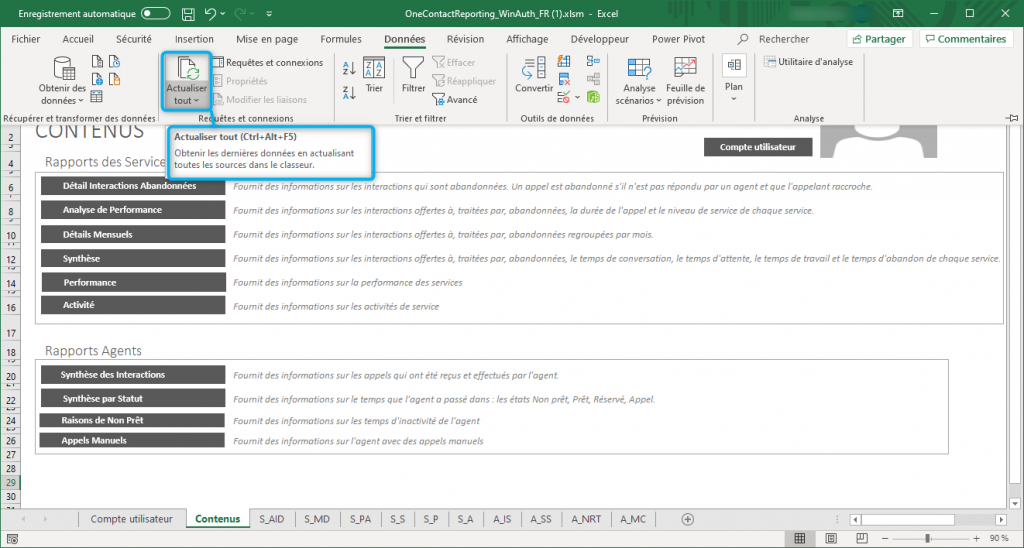This screenshot has width=1024, height=548.
Task: Save the workbook with the floppy disk icon
Action: tap(188, 14)
